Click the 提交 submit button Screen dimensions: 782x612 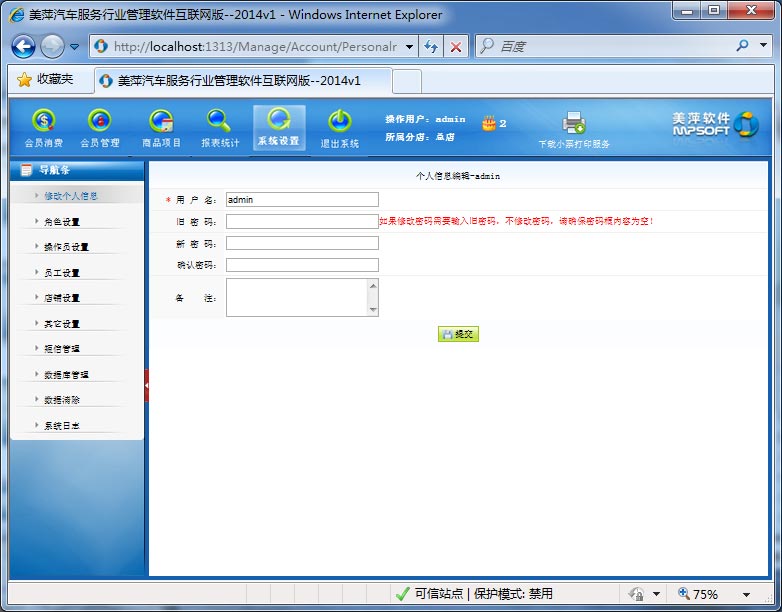tap(458, 334)
